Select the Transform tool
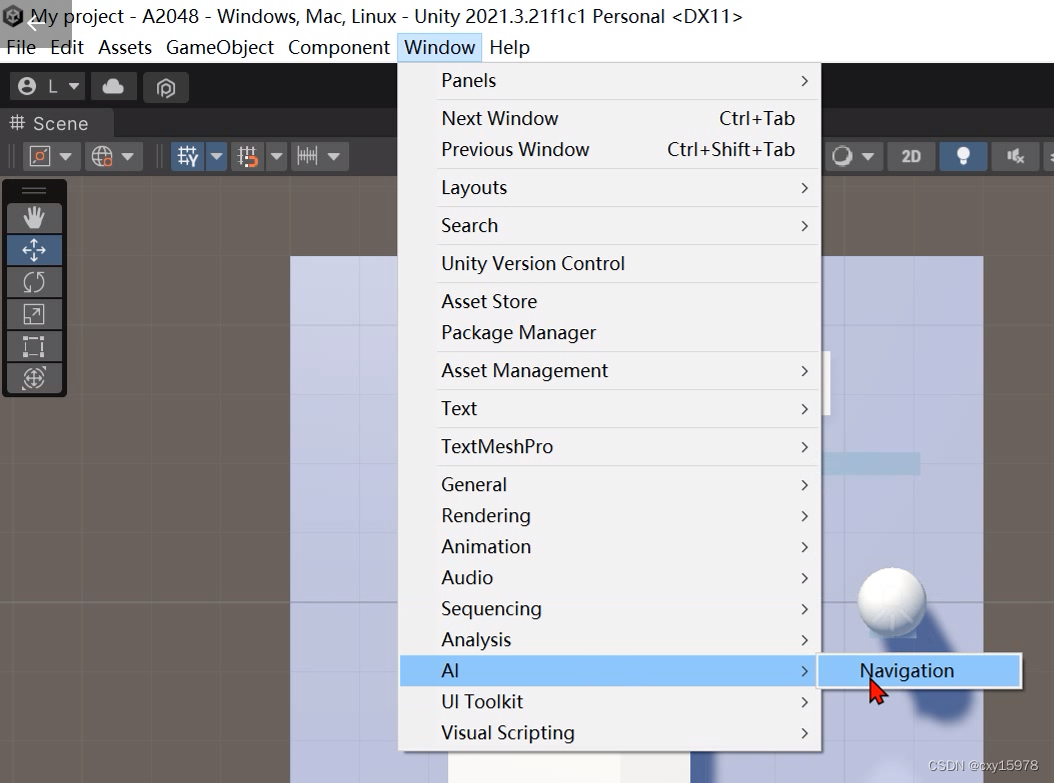This screenshot has width=1054, height=783. 34,378
